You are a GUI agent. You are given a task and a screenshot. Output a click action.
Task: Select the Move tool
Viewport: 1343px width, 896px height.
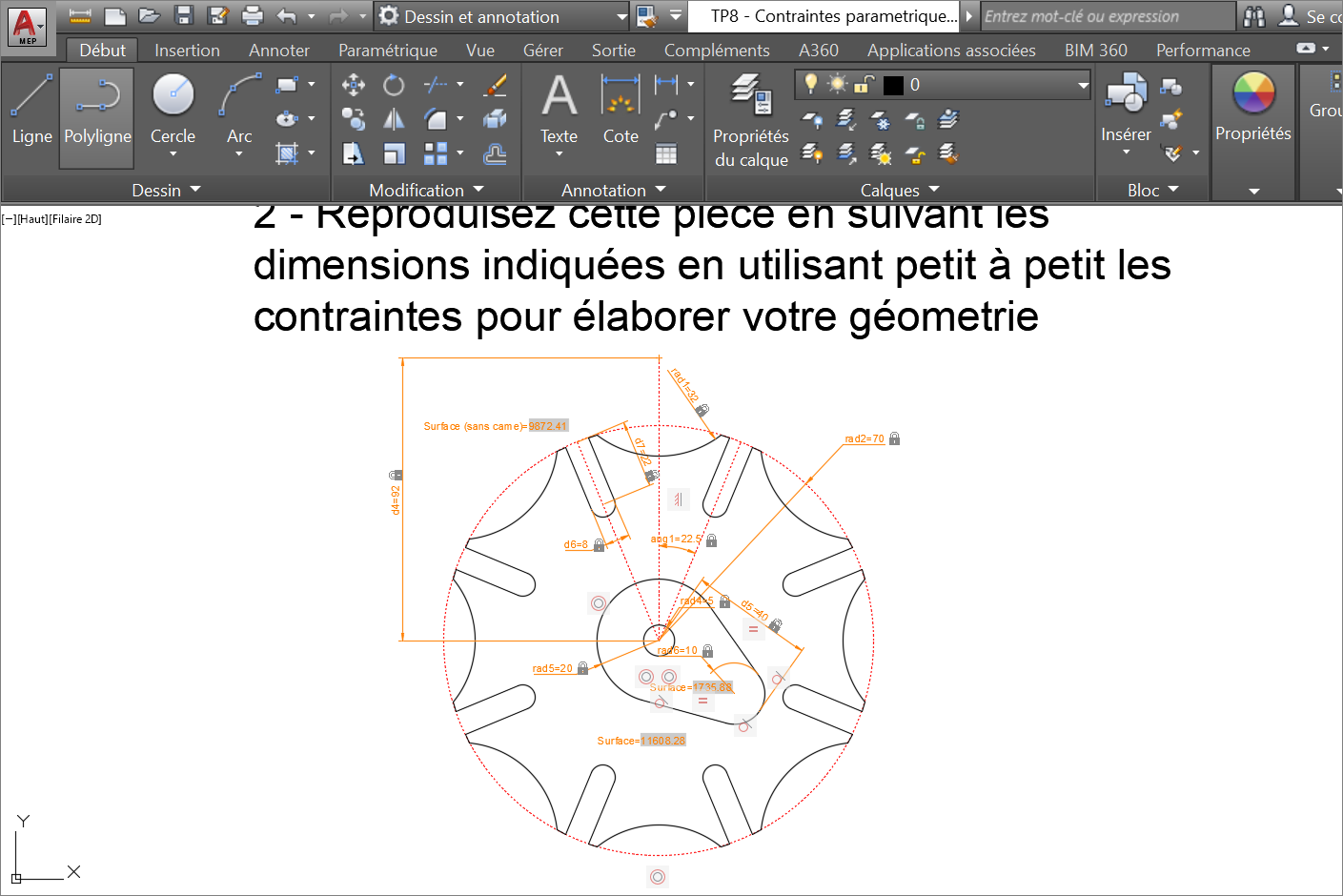point(354,85)
